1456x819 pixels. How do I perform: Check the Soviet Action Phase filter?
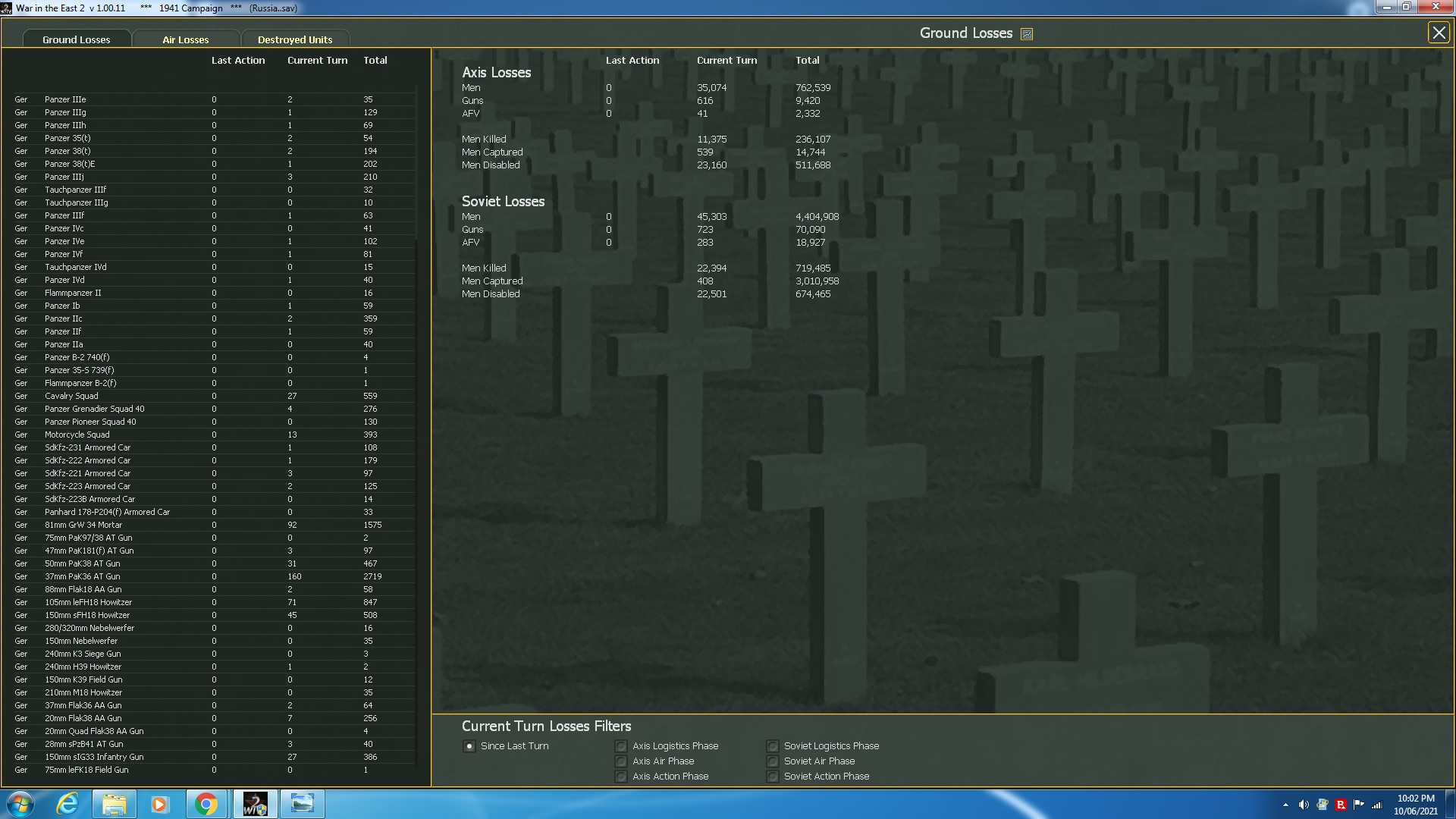tap(773, 777)
